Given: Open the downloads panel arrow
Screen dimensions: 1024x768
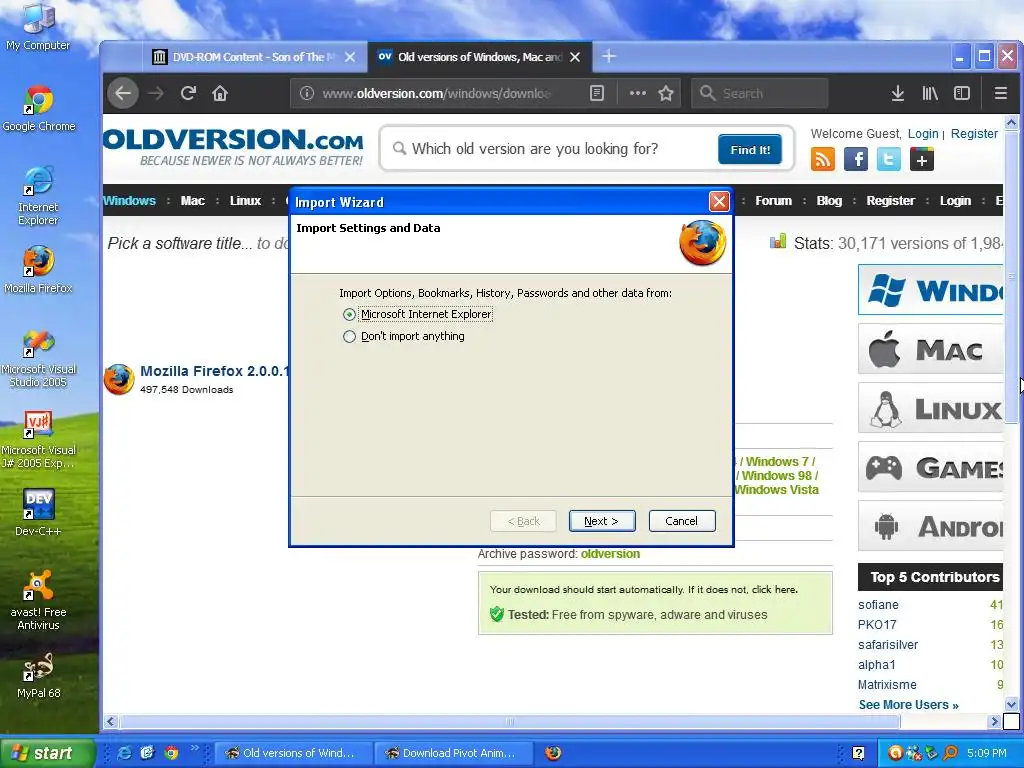Looking at the screenshot, I should 898,93.
